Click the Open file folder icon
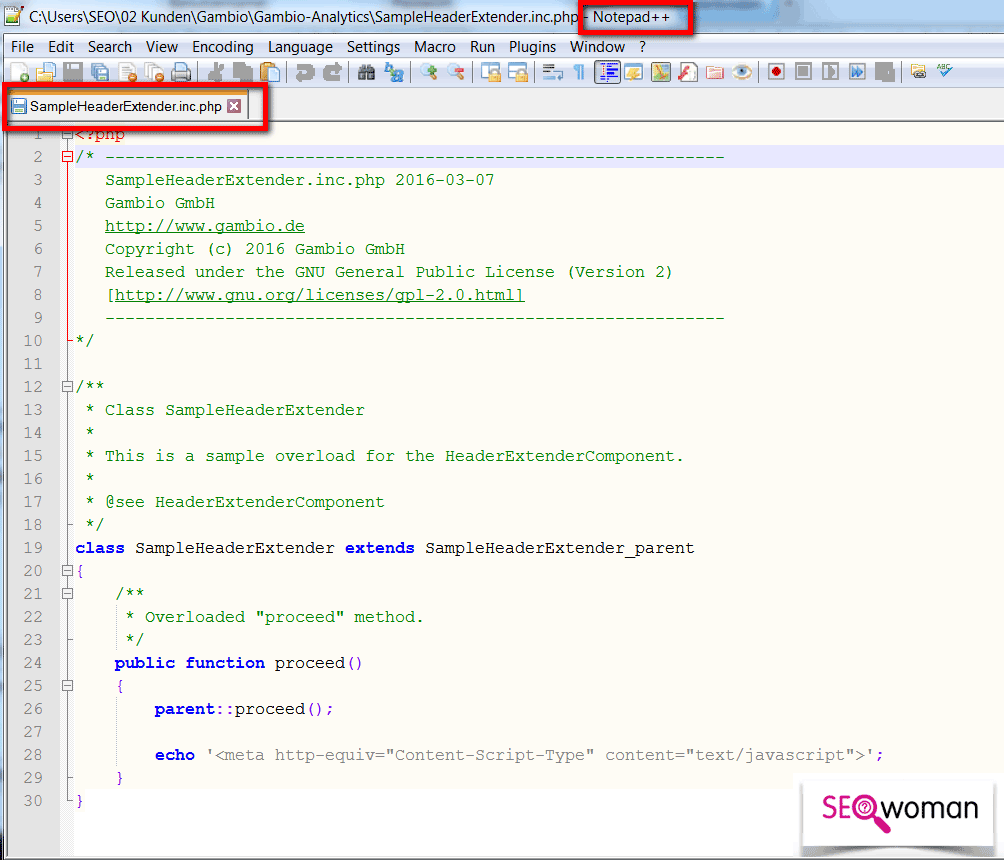 pyautogui.click(x=46, y=72)
